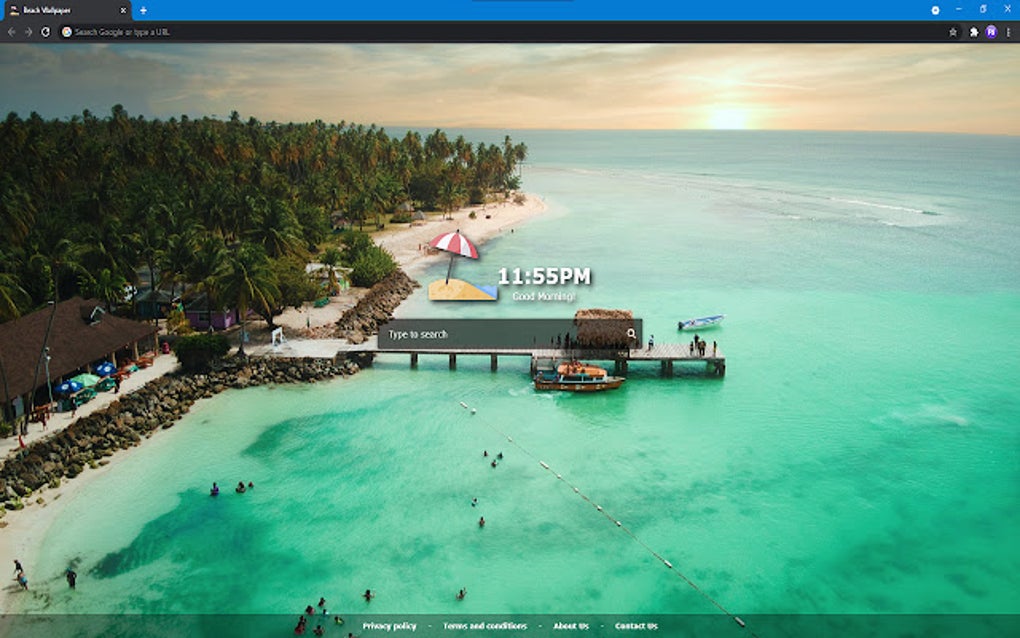Bookmark this page with the star icon
Image resolution: width=1020 pixels, height=638 pixels.
coord(952,31)
